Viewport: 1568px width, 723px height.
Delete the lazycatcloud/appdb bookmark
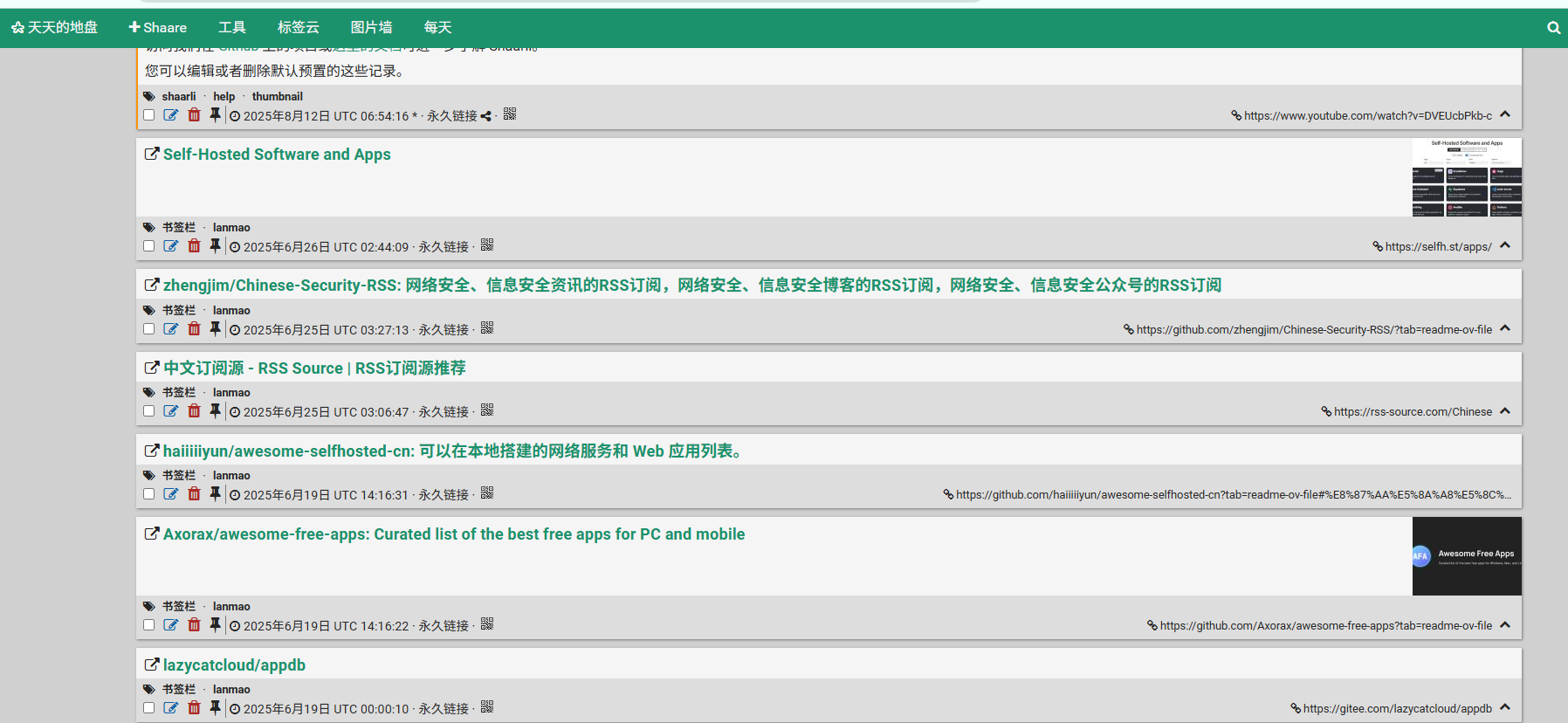(x=194, y=708)
